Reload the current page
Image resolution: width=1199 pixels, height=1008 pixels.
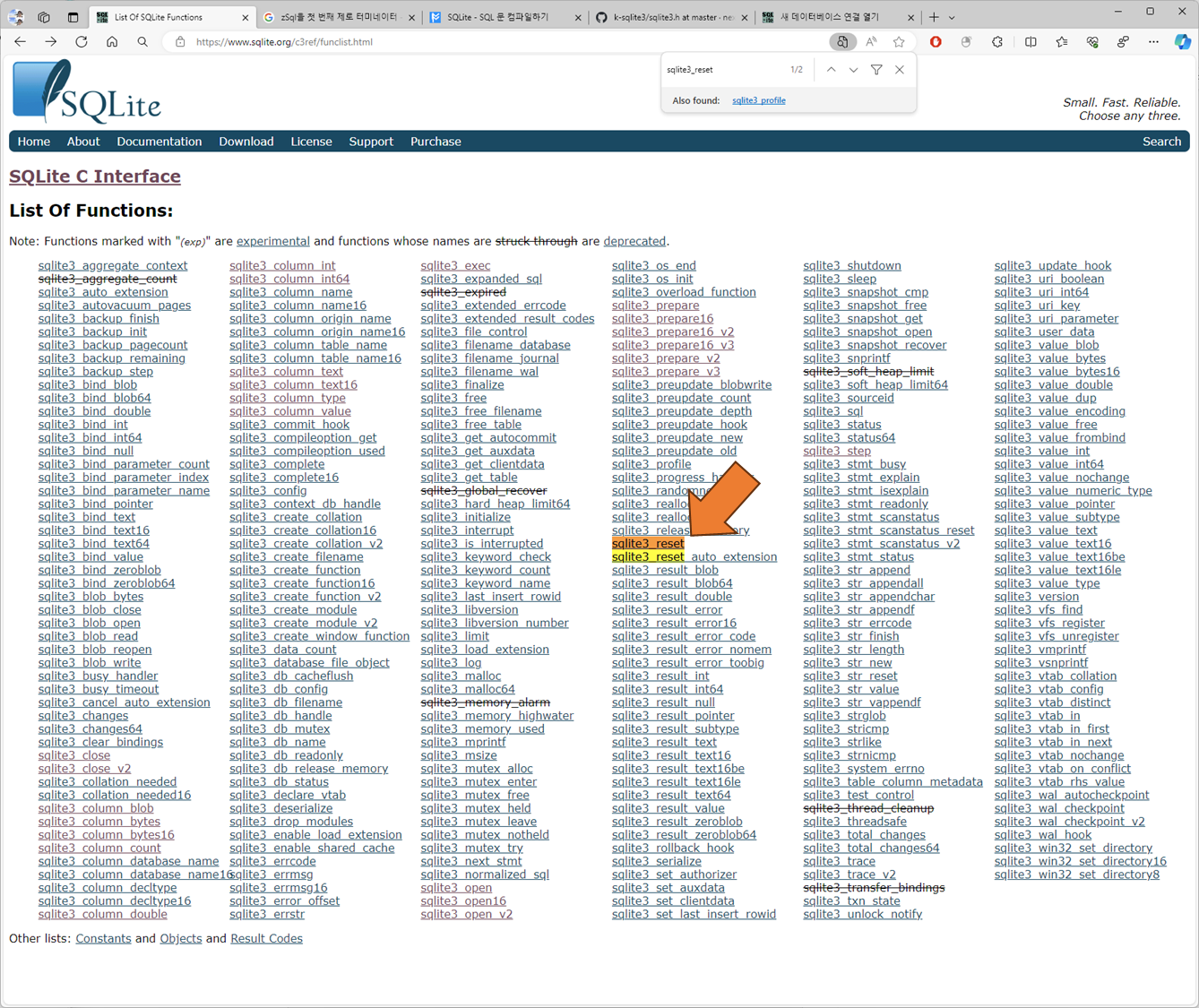[82, 42]
